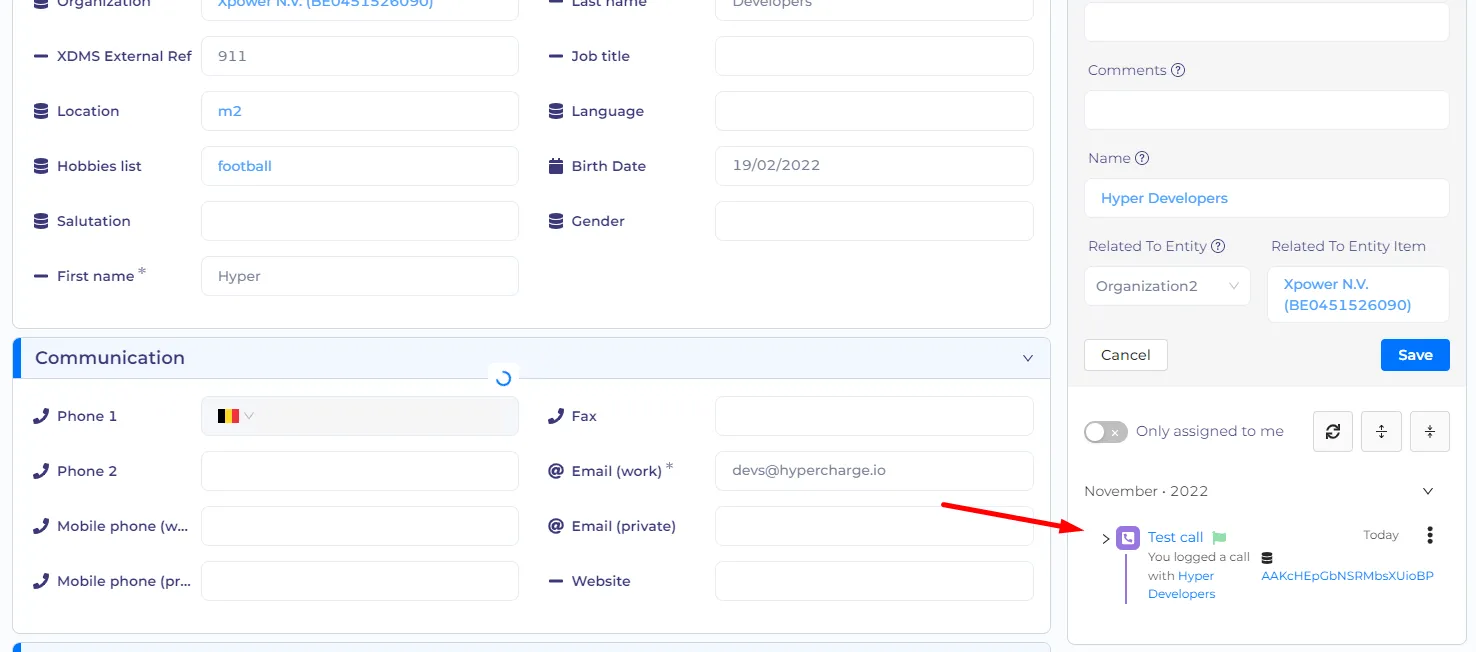Image resolution: width=1476 pixels, height=652 pixels.
Task: Collapse the Communication section
Action: click(1028, 358)
